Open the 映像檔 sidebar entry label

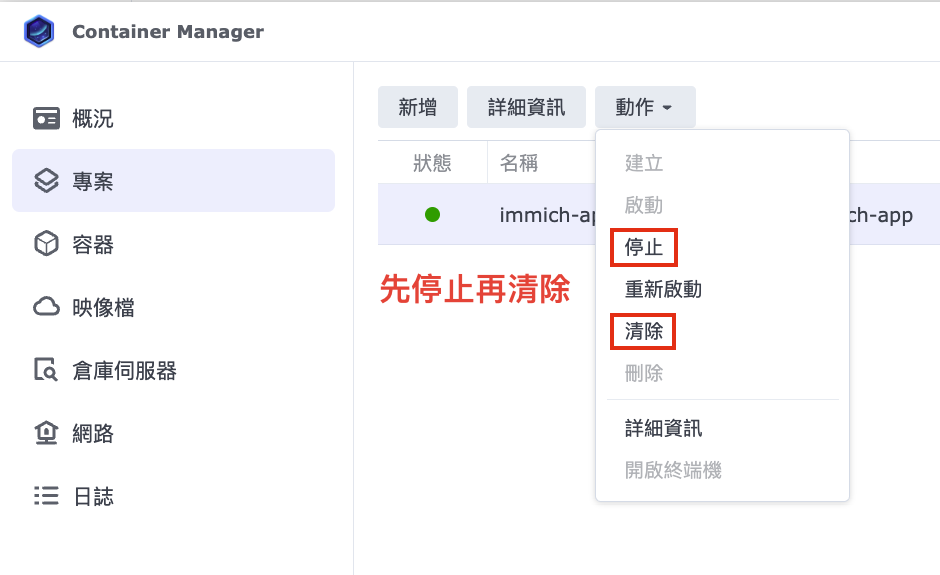point(103,308)
